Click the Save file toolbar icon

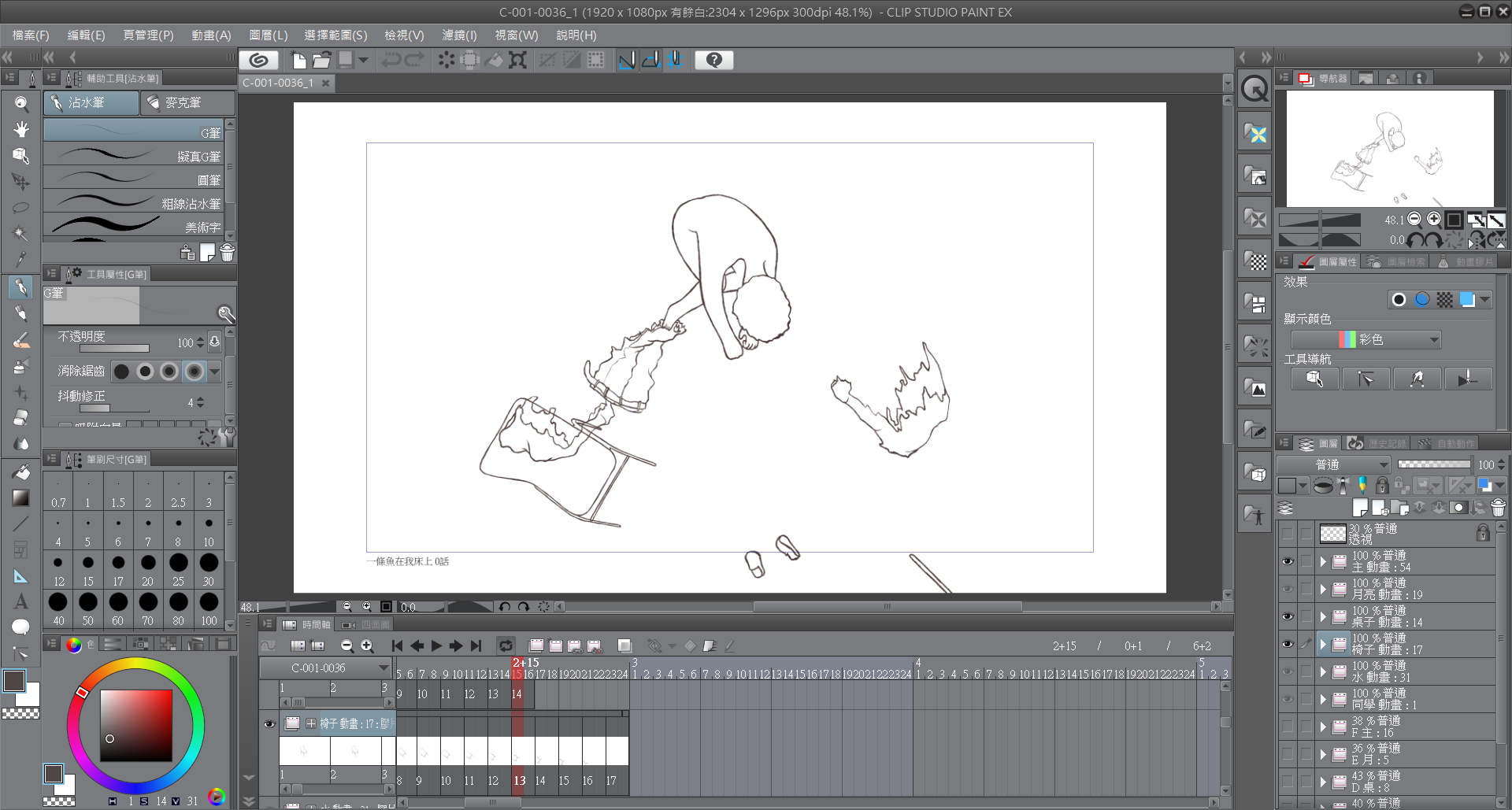pos(346,60)
